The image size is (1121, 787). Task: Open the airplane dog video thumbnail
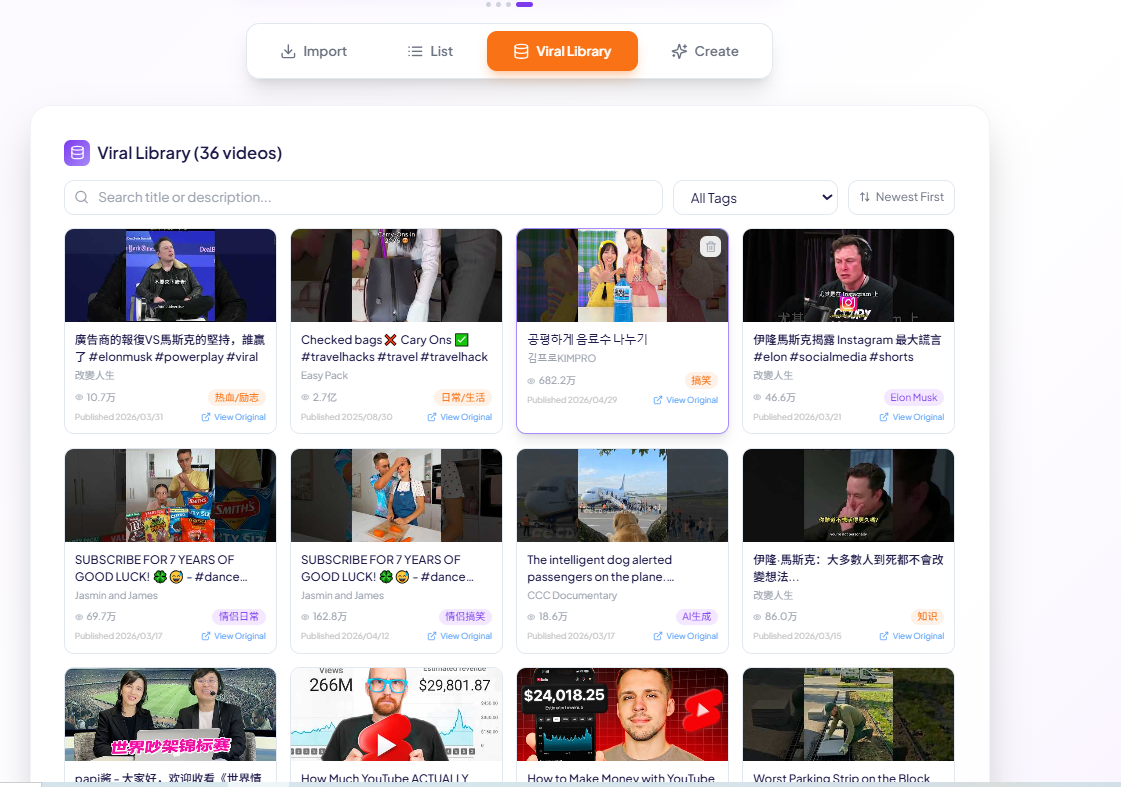(x=622, y=495)
